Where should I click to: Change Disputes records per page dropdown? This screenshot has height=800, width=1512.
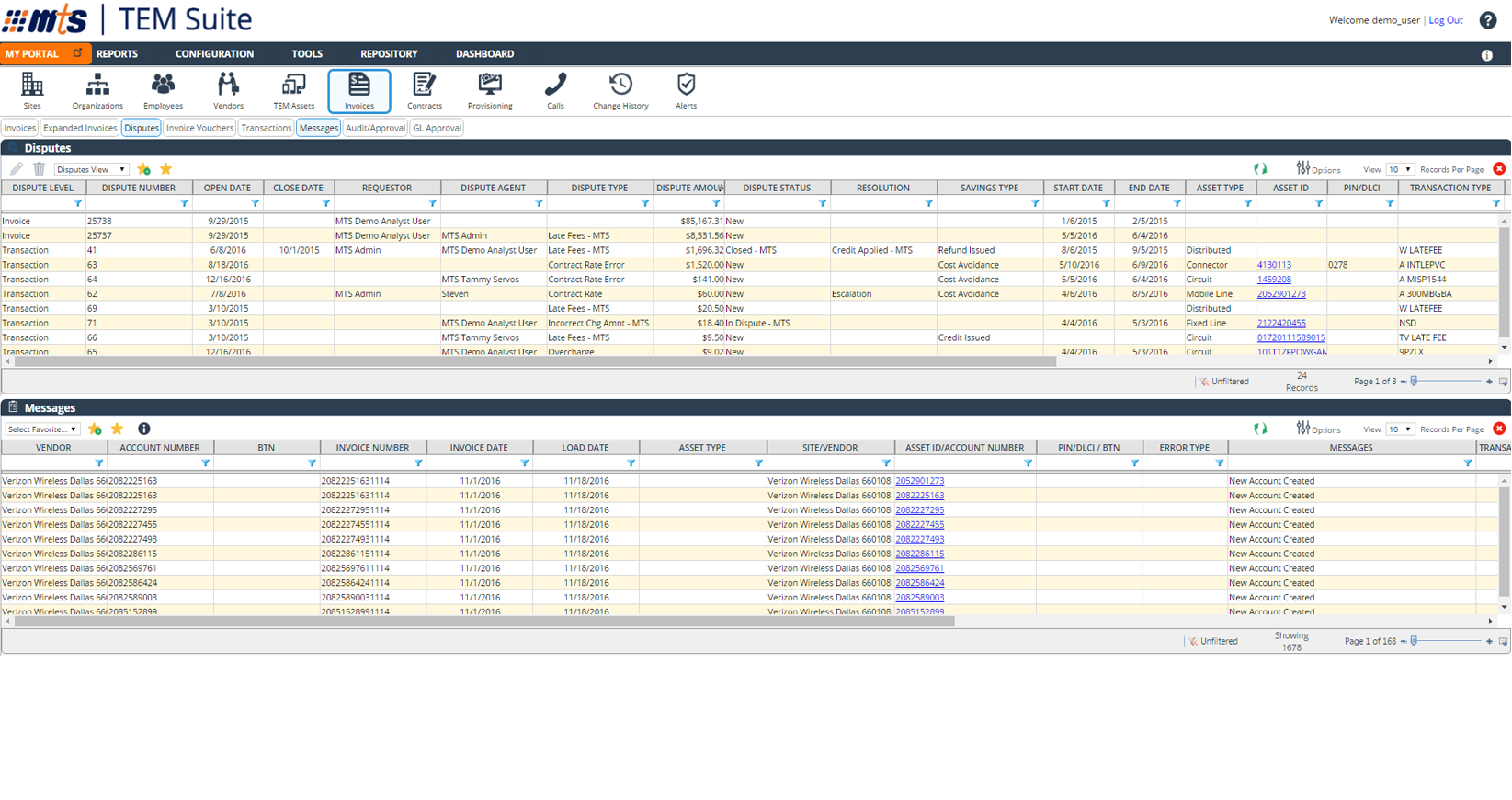(x=1400, y=169)
